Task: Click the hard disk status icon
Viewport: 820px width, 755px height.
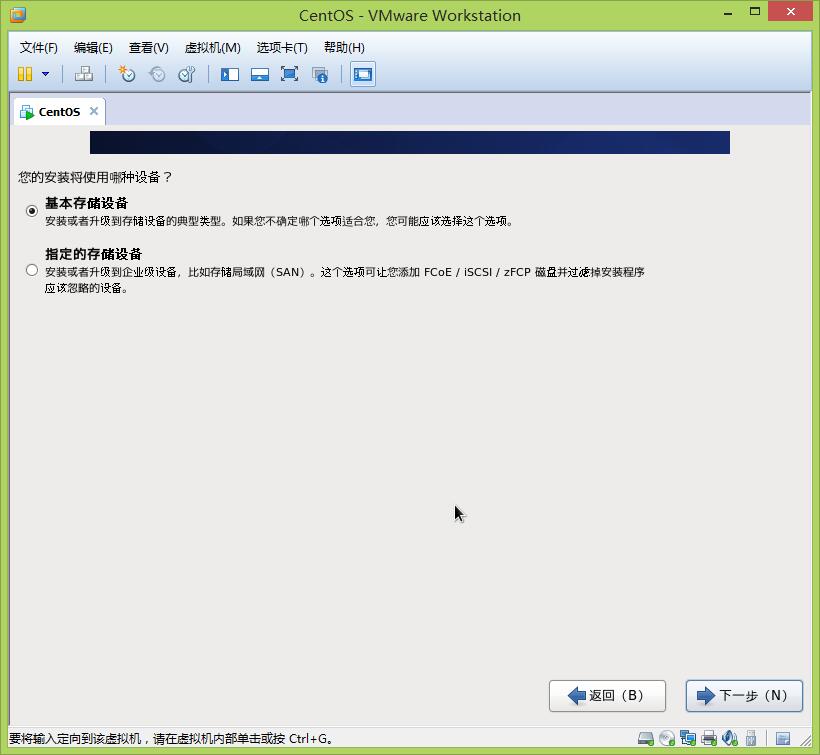Action: pos(646,739)
